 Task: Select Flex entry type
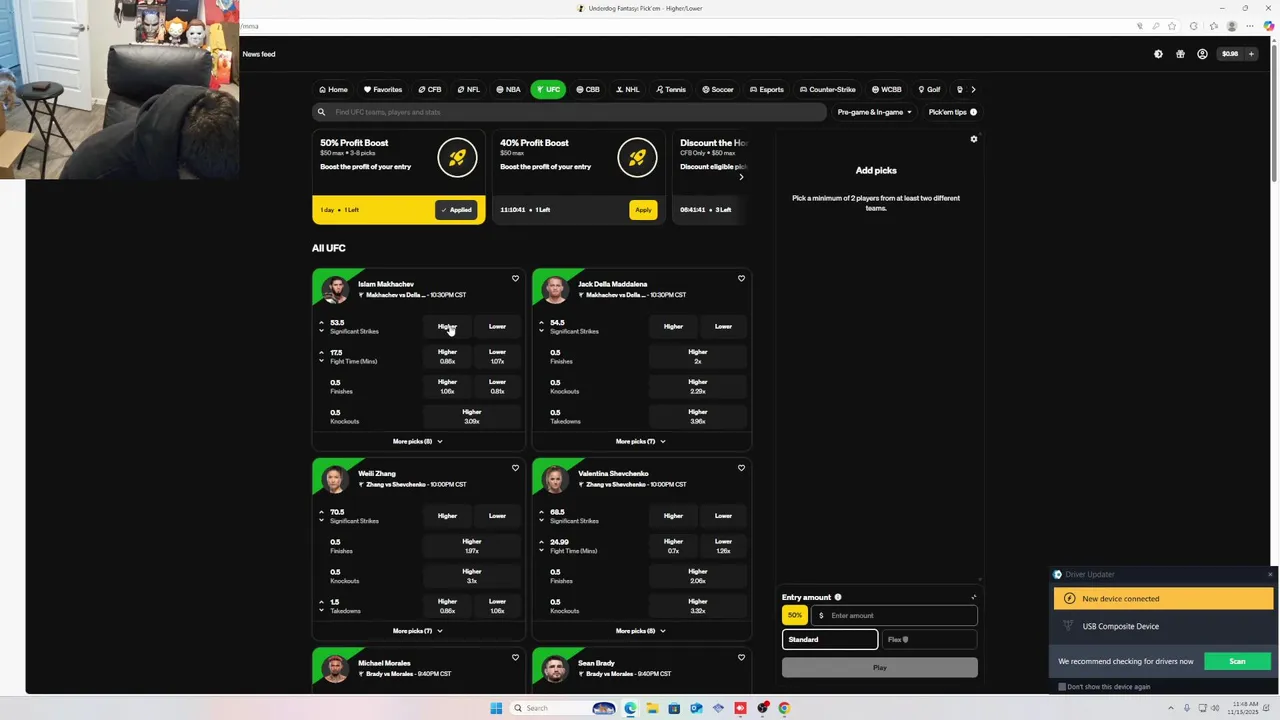[929, 639]
